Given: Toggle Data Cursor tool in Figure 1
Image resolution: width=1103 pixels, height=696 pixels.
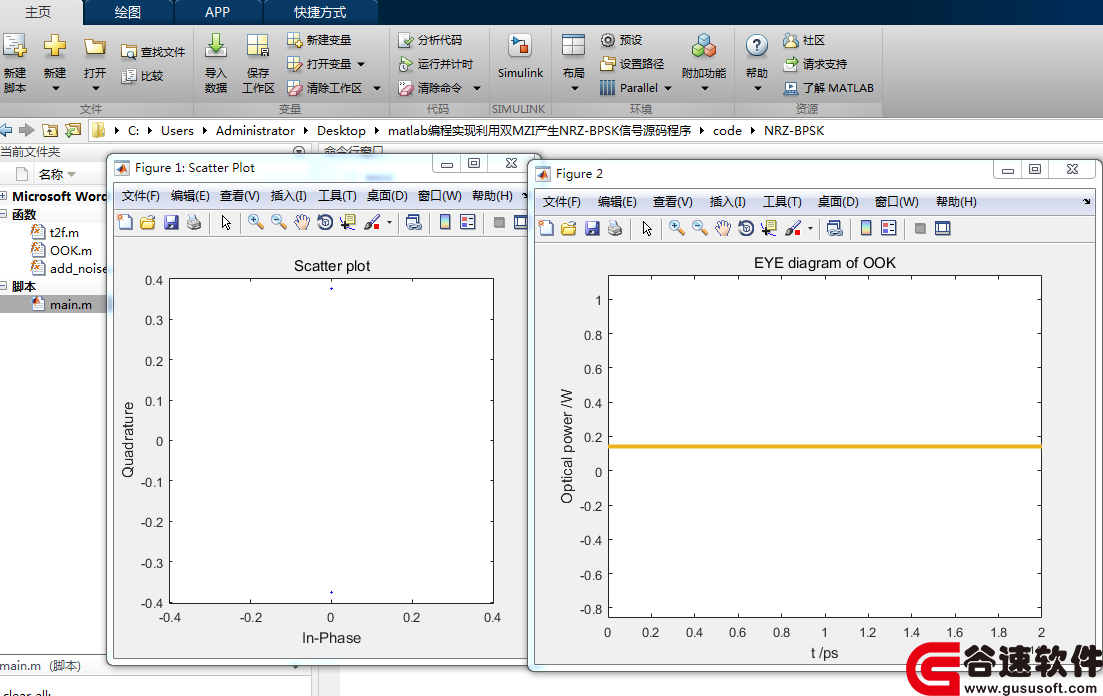Looking at the screenshot, I should (x=348, y=222).
